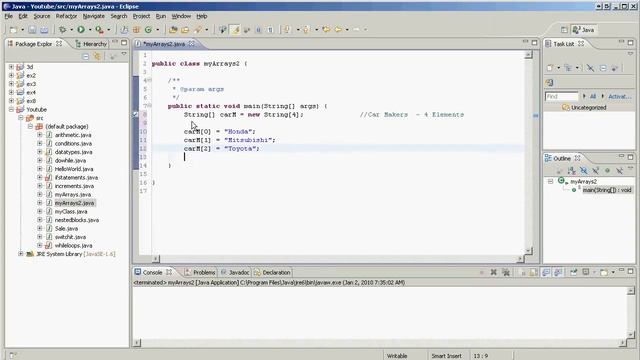Collapse All in Package Explorer
This screenshot has height=360, width=640.
click(x=85, y=56)
